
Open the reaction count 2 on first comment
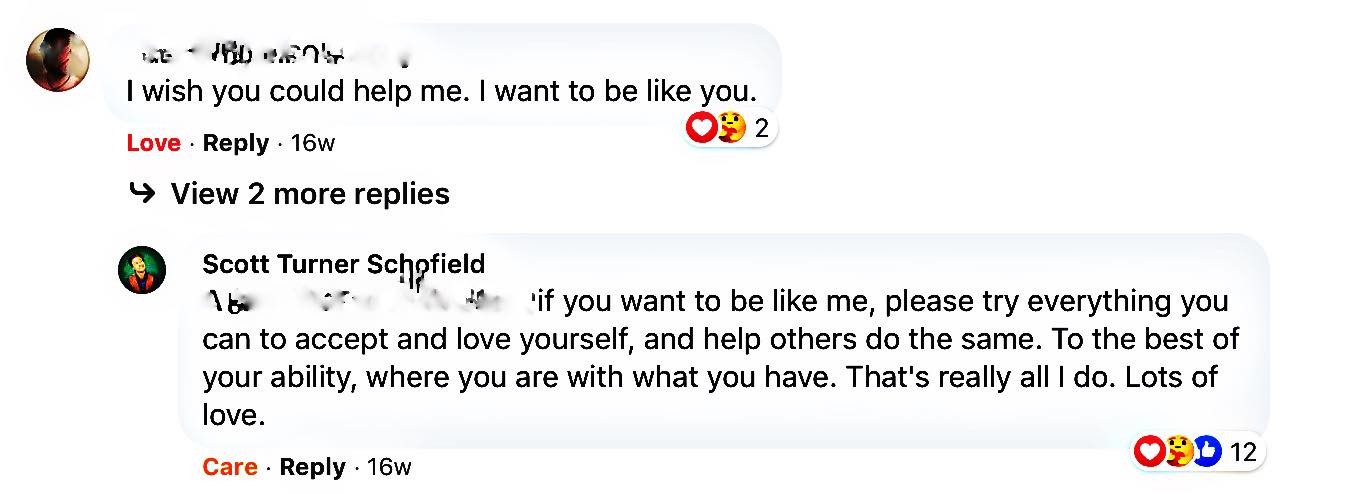(x=761, y=128)
